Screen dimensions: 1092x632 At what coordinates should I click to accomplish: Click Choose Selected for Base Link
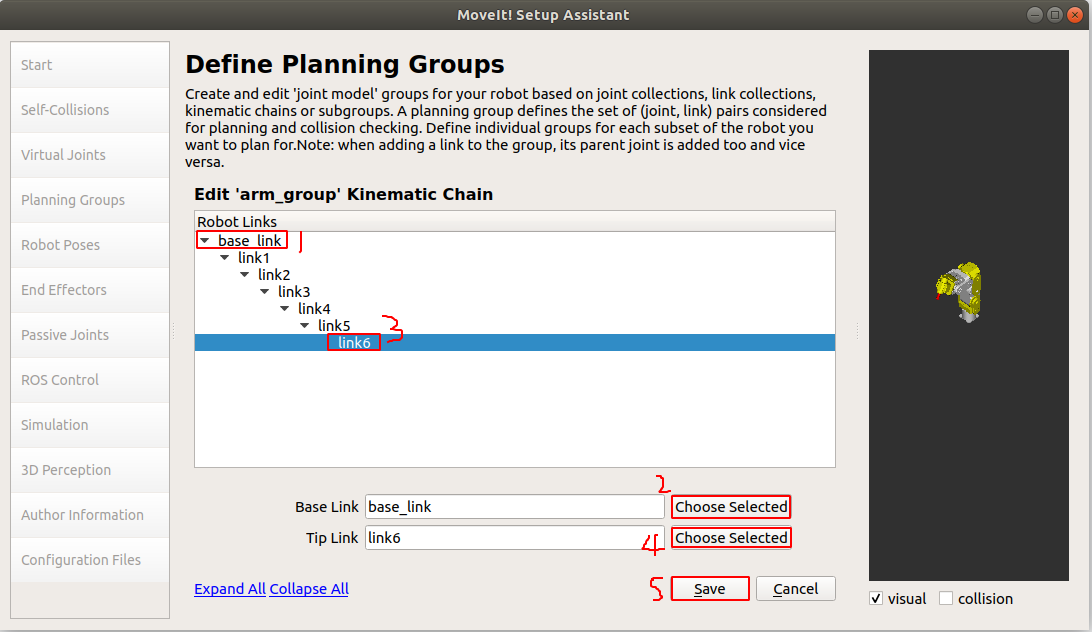[731, 507]
